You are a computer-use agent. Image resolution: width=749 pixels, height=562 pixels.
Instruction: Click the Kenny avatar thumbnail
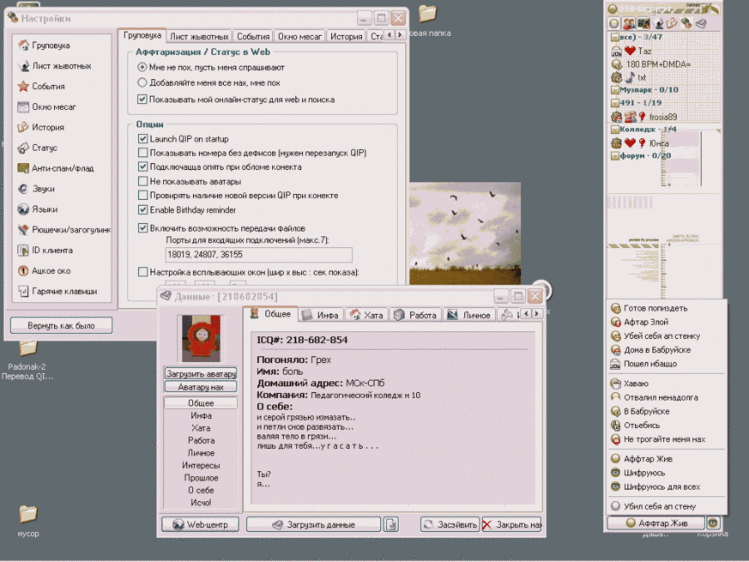[x=201, y=338]
